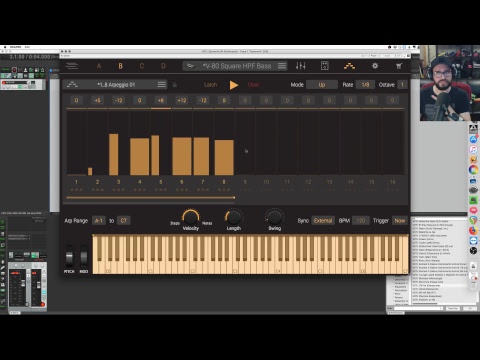Open the mixer faders view icon

(301, 66)
